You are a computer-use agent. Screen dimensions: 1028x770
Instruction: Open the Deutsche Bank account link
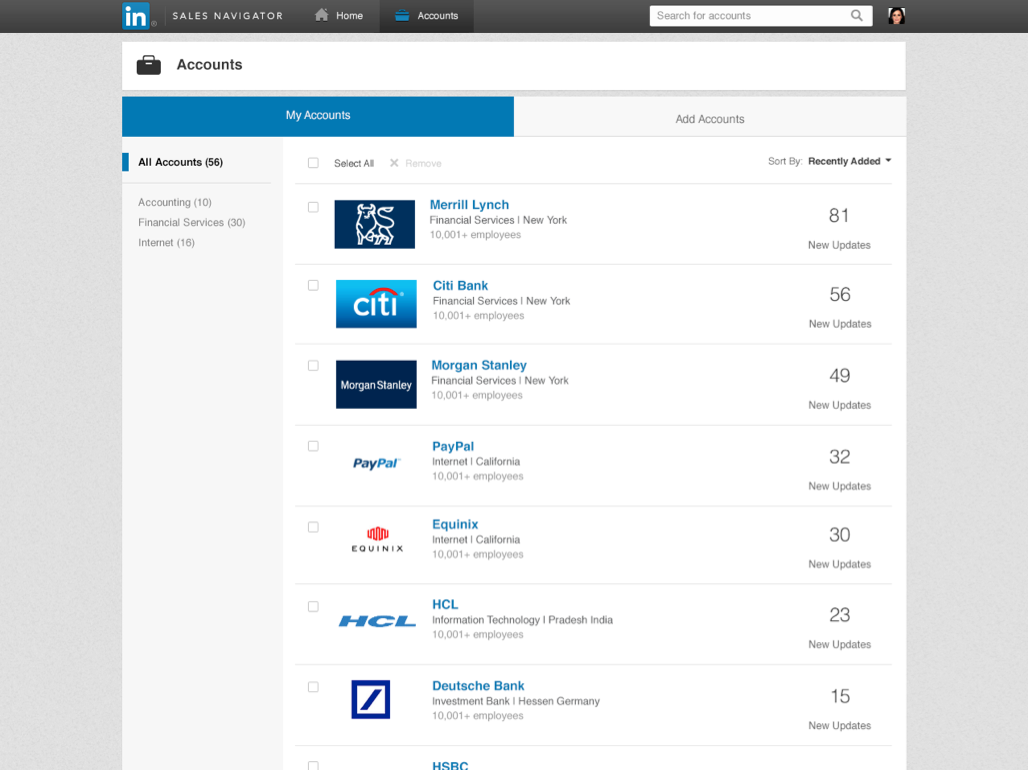[x=478, y=685]
